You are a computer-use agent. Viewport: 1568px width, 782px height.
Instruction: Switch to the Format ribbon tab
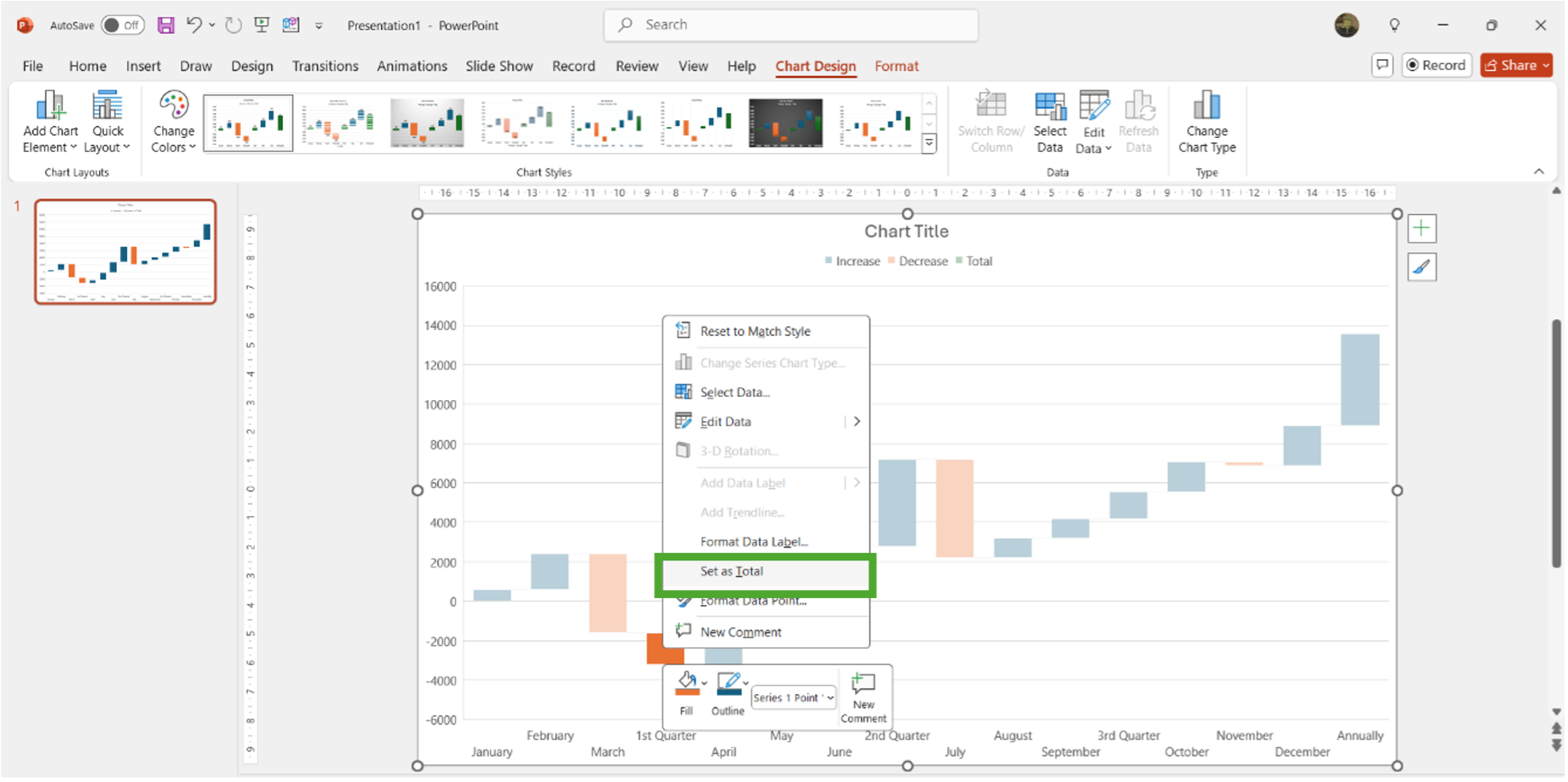[x=896, y=66]
